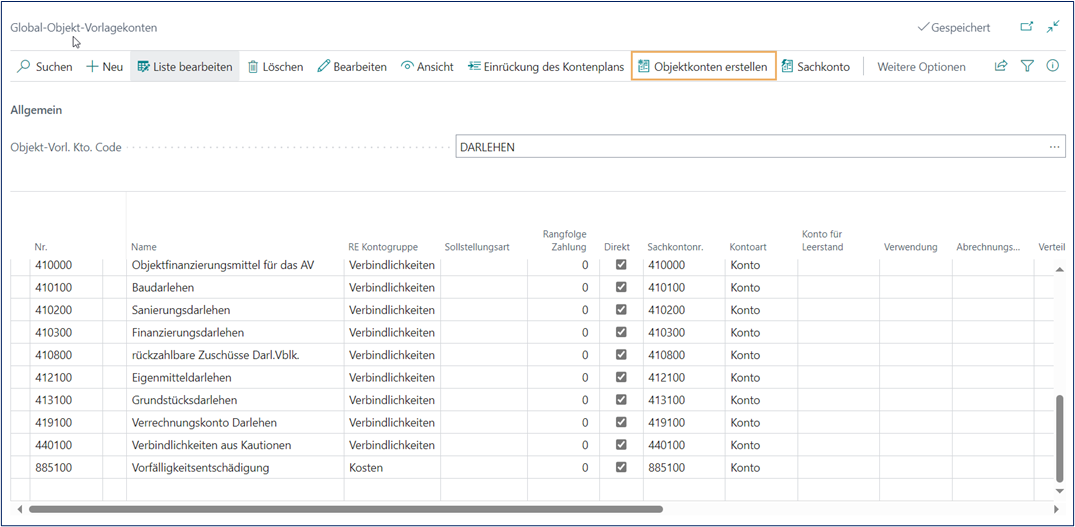Toggle Direkt checkbox for Baudarlehen
1075x527 pixels.
pyautogui.click(x=621, y=287)
